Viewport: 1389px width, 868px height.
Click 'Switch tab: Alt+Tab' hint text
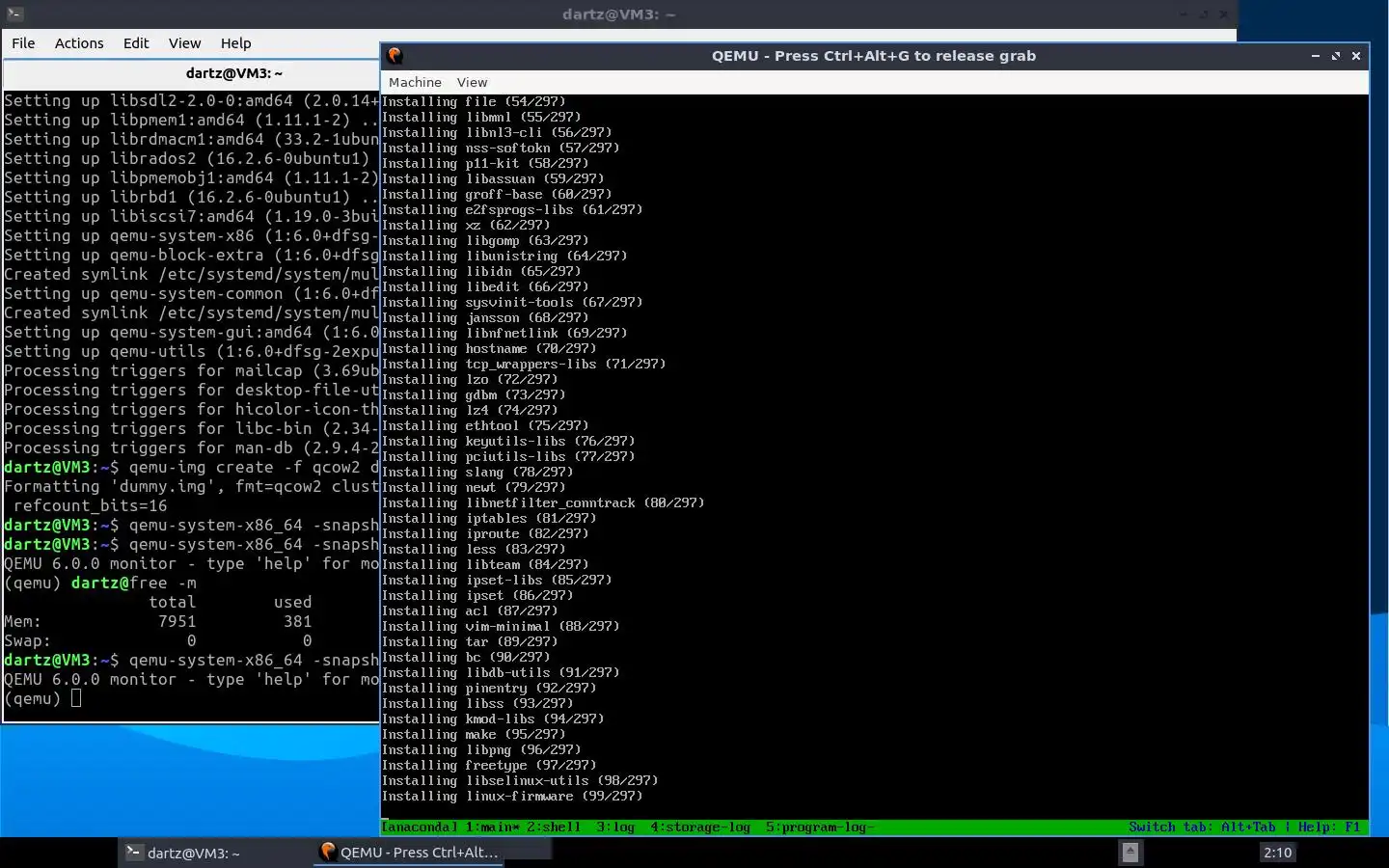1202,827
